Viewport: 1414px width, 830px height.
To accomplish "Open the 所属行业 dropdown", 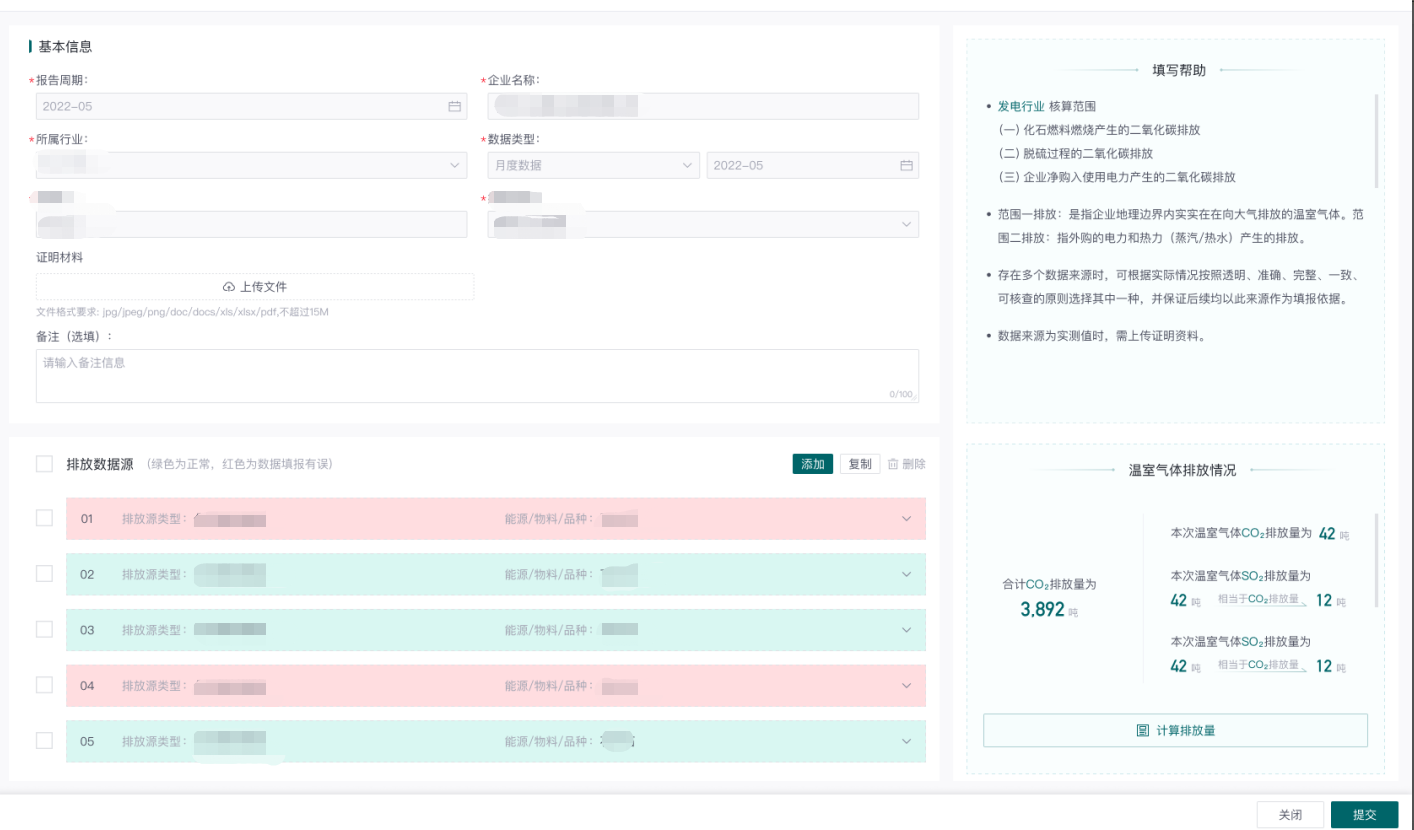I will pos(251,165).
